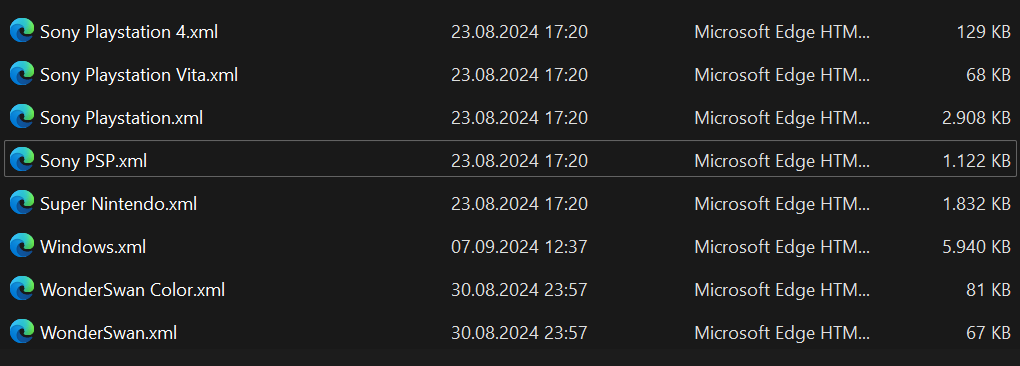Click the Edge icon of Sony PSP.xml
The image size is (1020, 366).
coord(21,161)
